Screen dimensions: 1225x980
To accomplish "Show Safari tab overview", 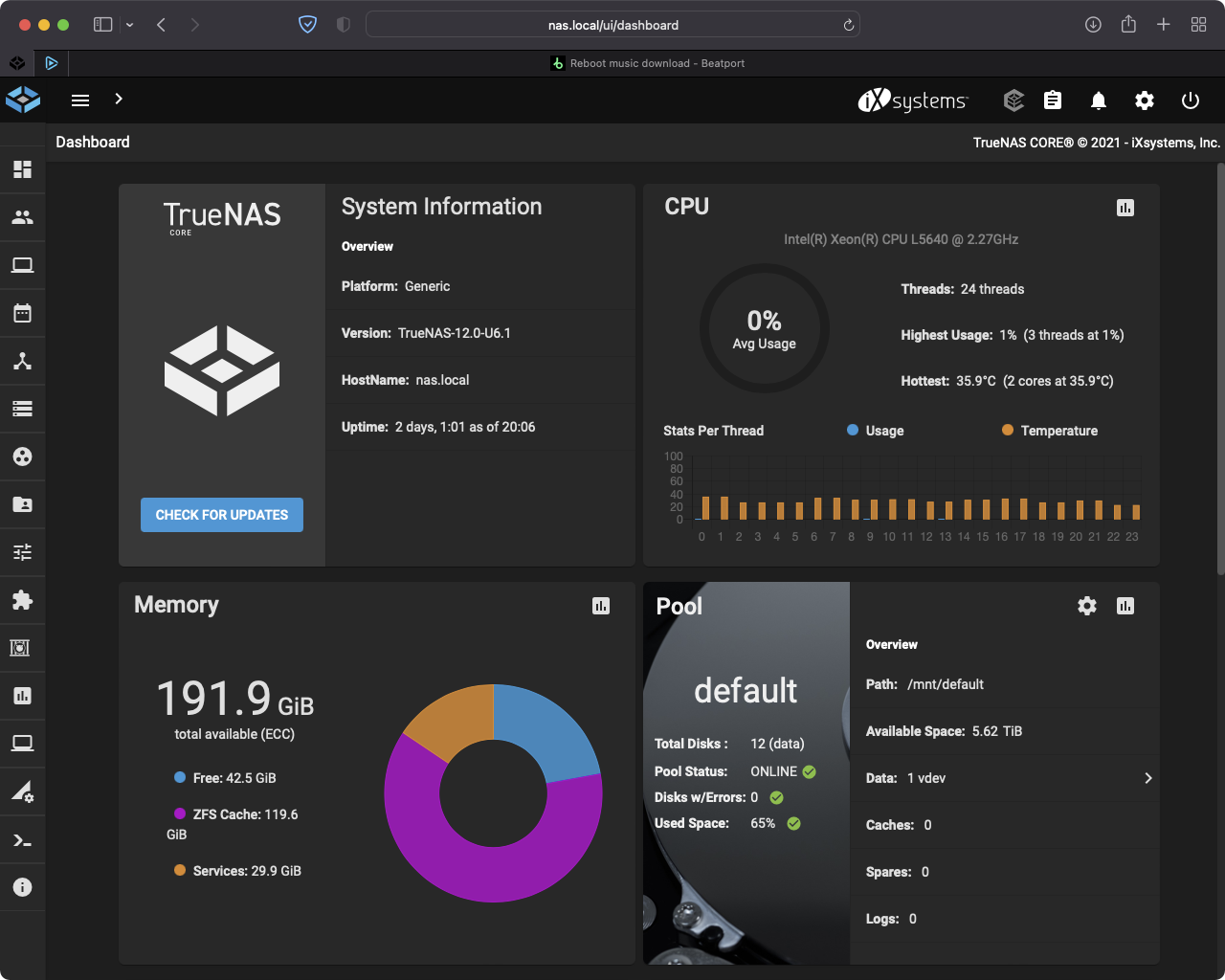I will tap(1198, 25).
